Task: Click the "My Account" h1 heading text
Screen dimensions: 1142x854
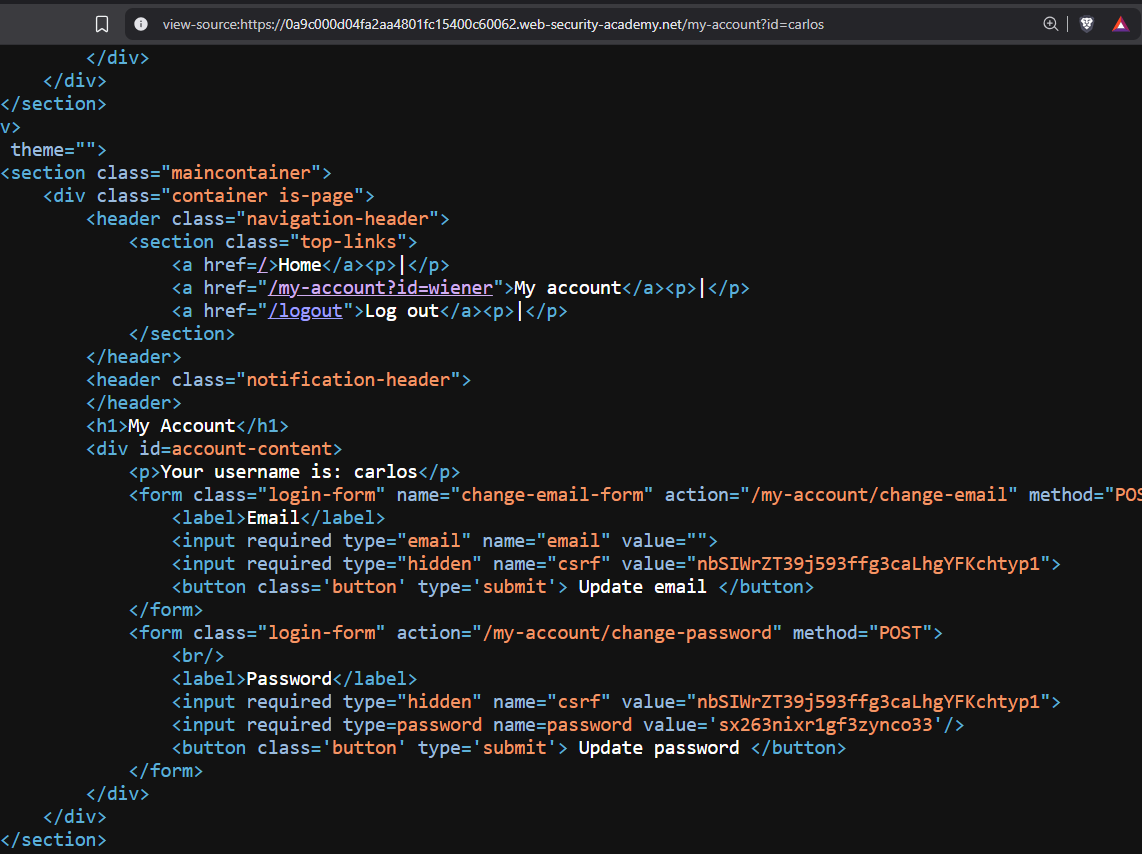Action: pyautogui.click(x=181, y=426)
